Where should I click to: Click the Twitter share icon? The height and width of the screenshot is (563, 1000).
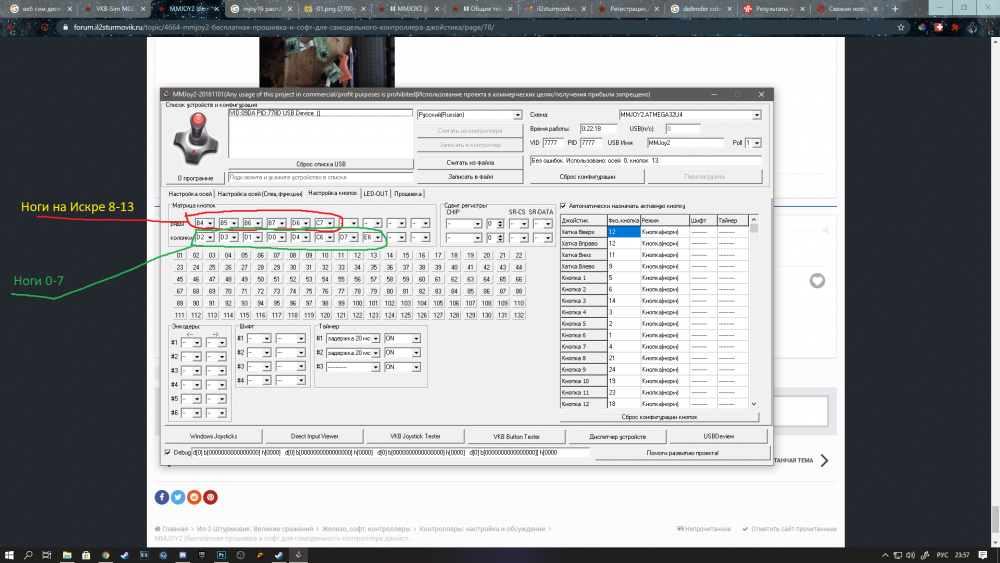(x=178, y=497)
